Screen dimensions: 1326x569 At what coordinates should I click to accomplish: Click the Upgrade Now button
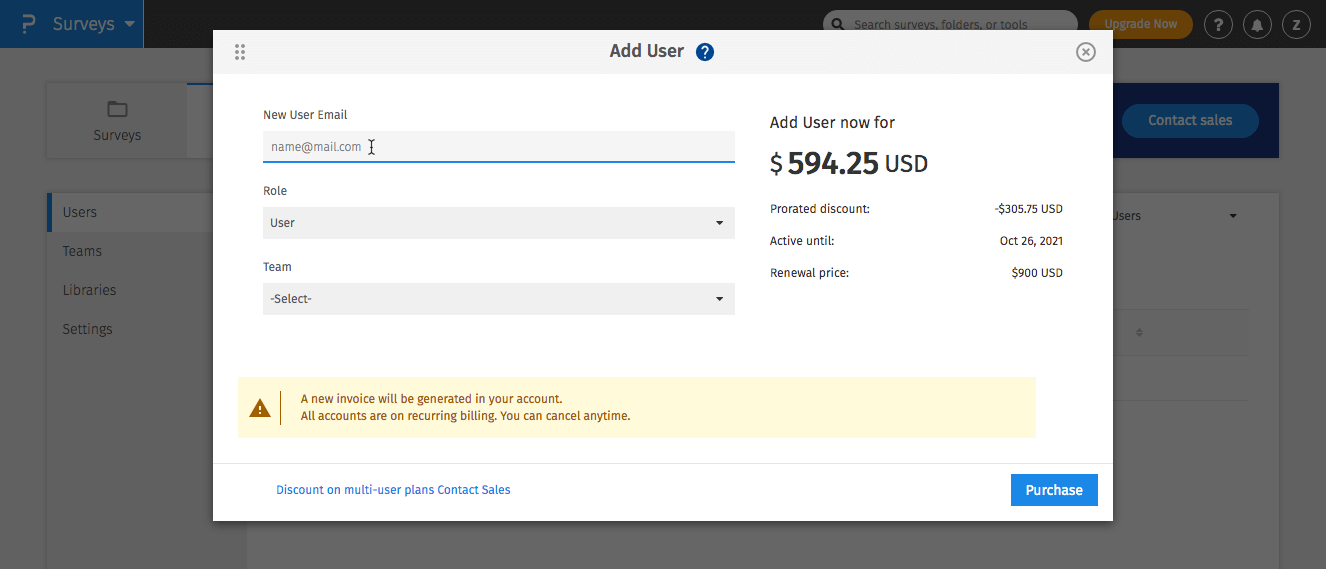pyautogui.click(x=1140, y=24)
